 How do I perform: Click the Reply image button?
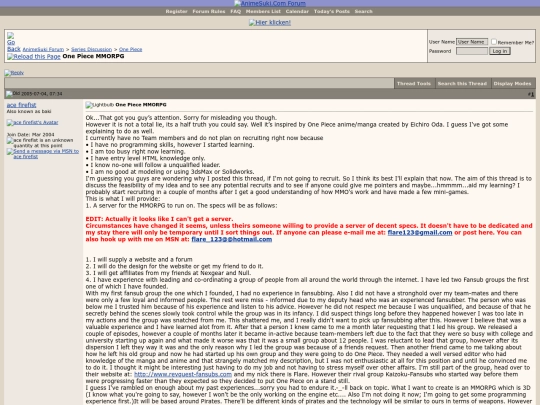click(14, 73)
